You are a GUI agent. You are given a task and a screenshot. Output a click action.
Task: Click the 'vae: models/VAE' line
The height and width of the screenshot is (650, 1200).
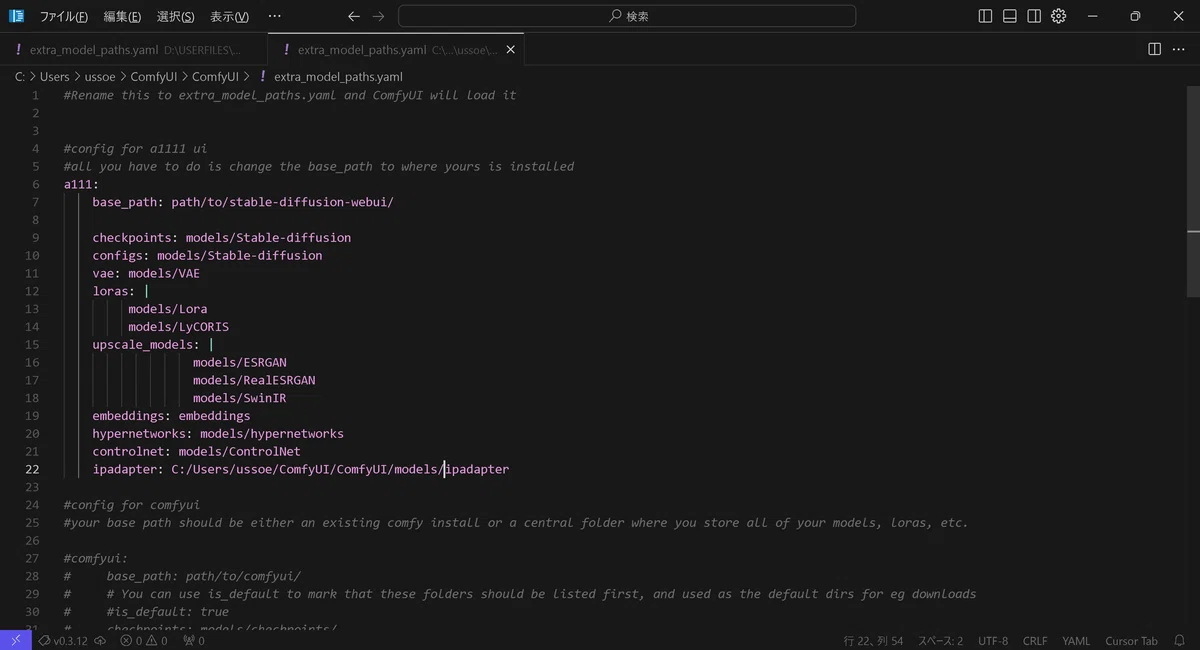pyautogui.click(x=146, y=273)
